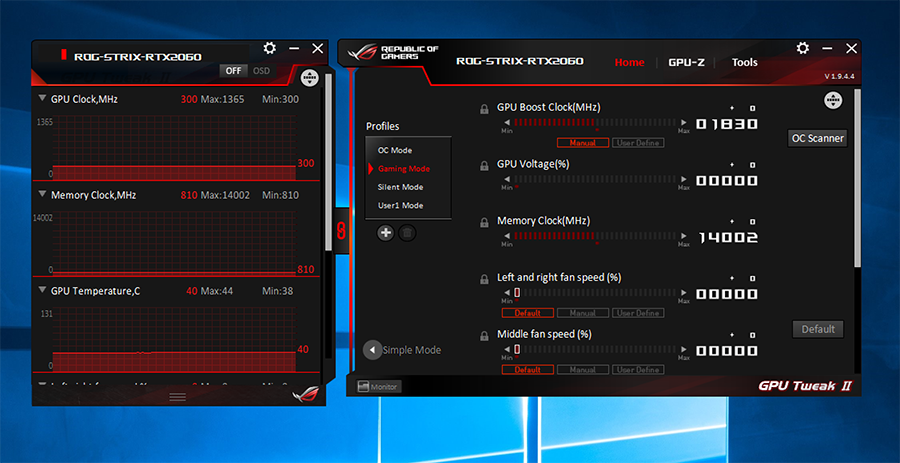Click the round expand-all icon in monitor window
This screenshot has height=463, width=900.
point(309,77)
